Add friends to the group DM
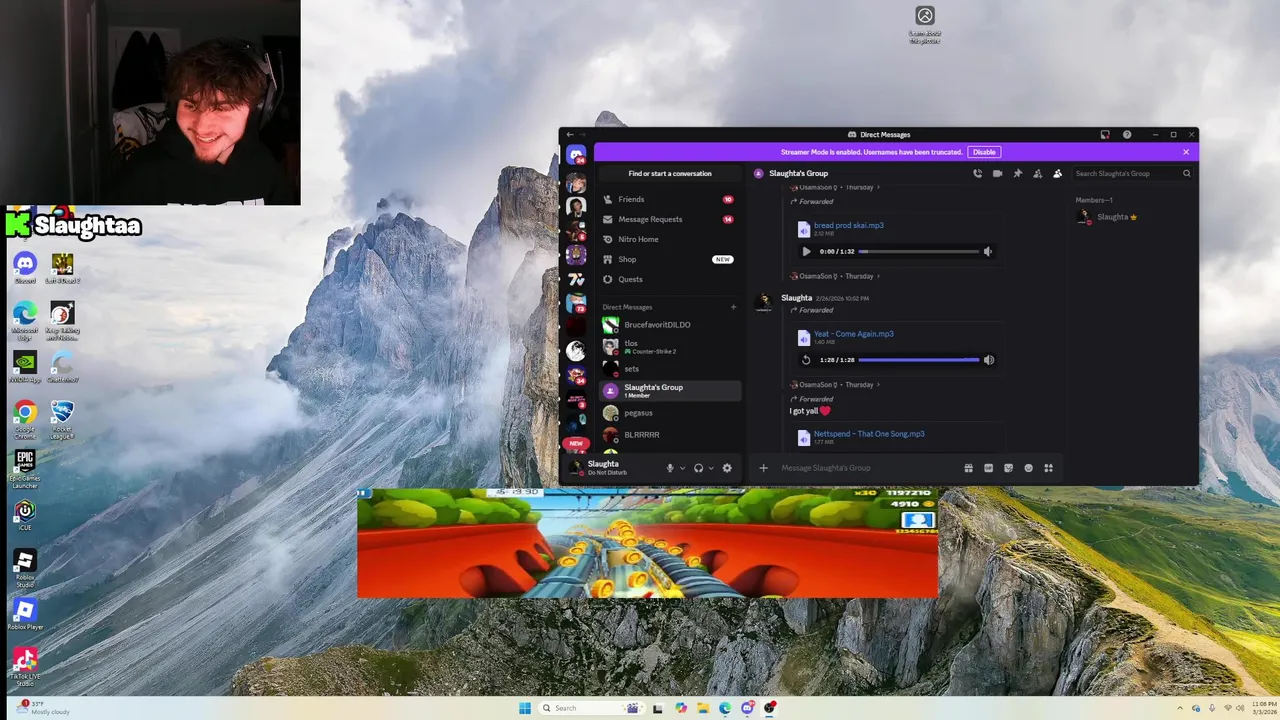 pyautogui.click(x=1037, y=173)
